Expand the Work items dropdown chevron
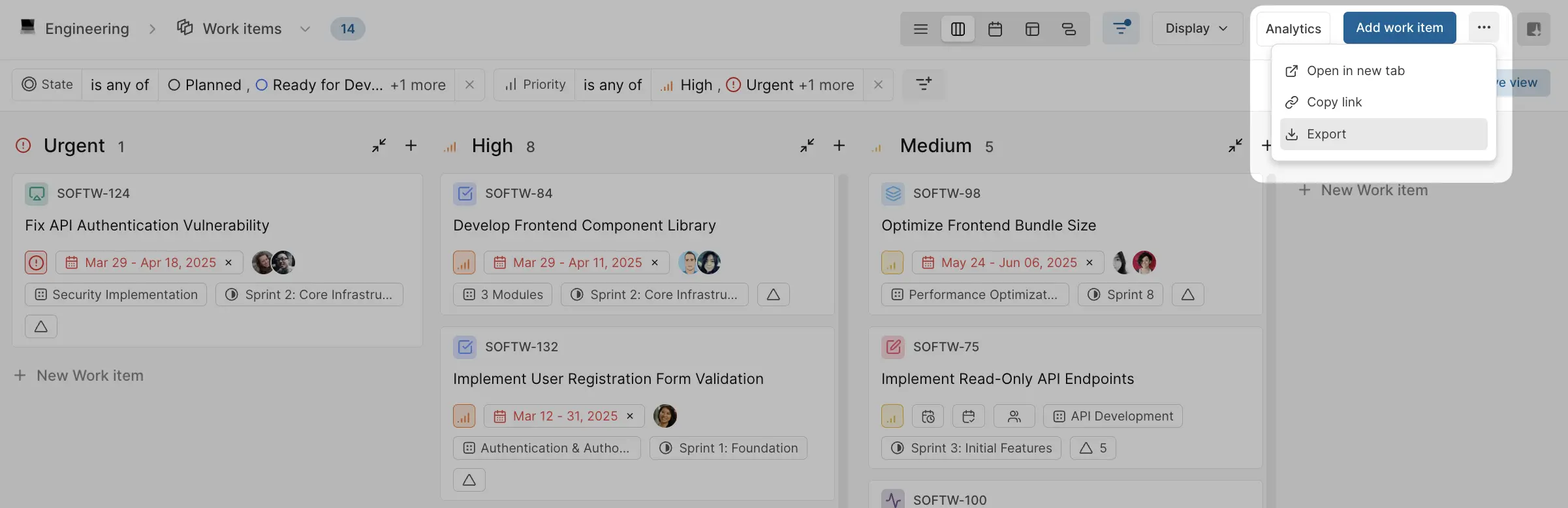1568x508 pixels. coord(305,29)
